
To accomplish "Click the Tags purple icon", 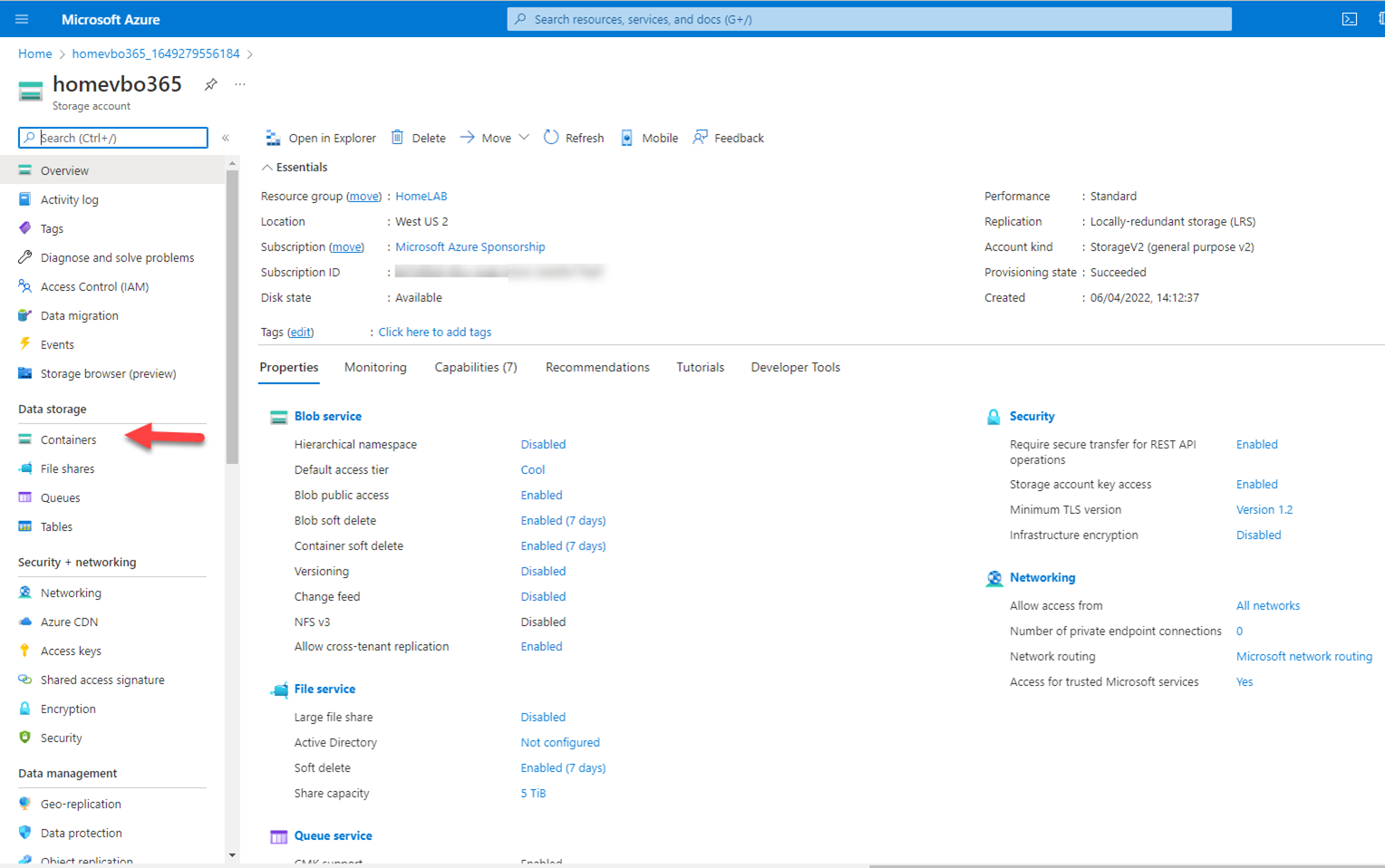I will coord(25,228).
